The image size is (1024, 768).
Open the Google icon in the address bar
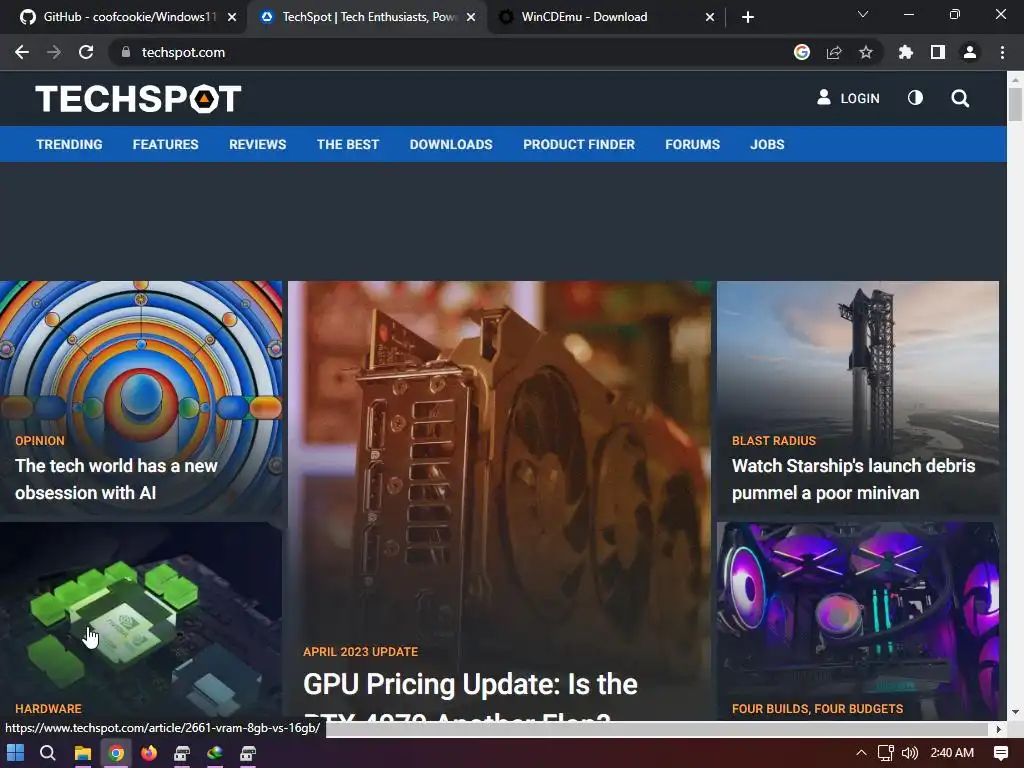tap(802, 52)
